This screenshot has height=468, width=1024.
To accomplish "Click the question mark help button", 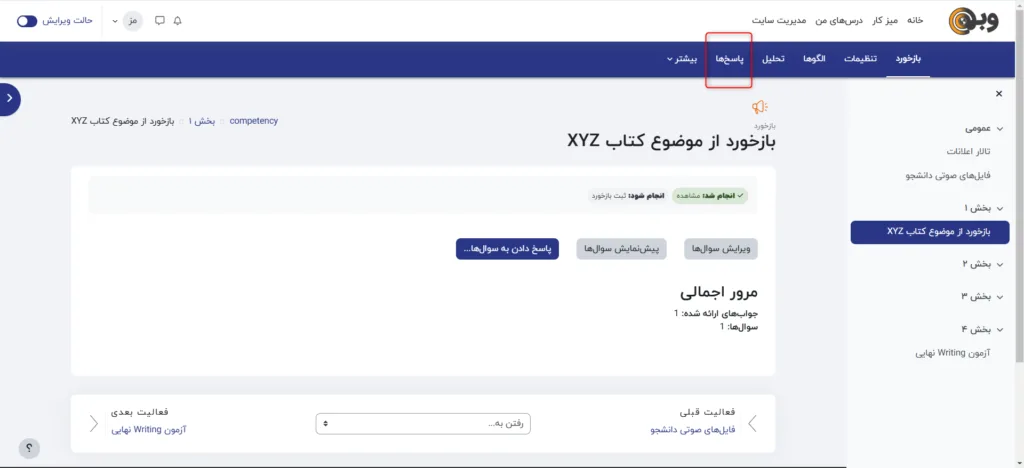I will click(x=29, y=449).
